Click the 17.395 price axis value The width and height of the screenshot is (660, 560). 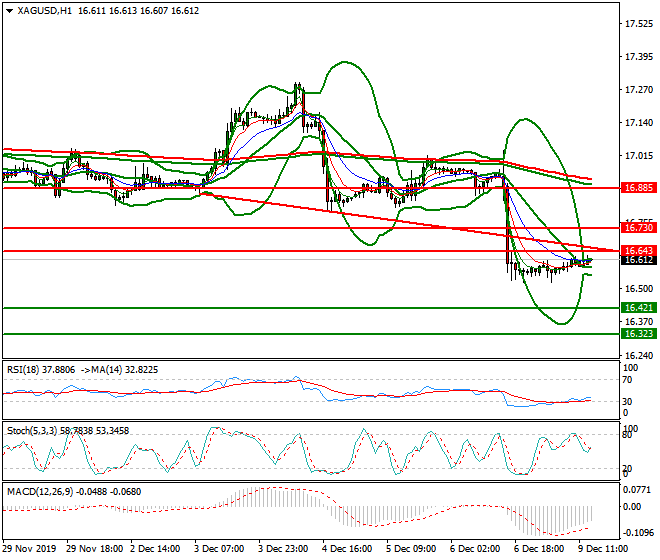(x=639, y=57)
